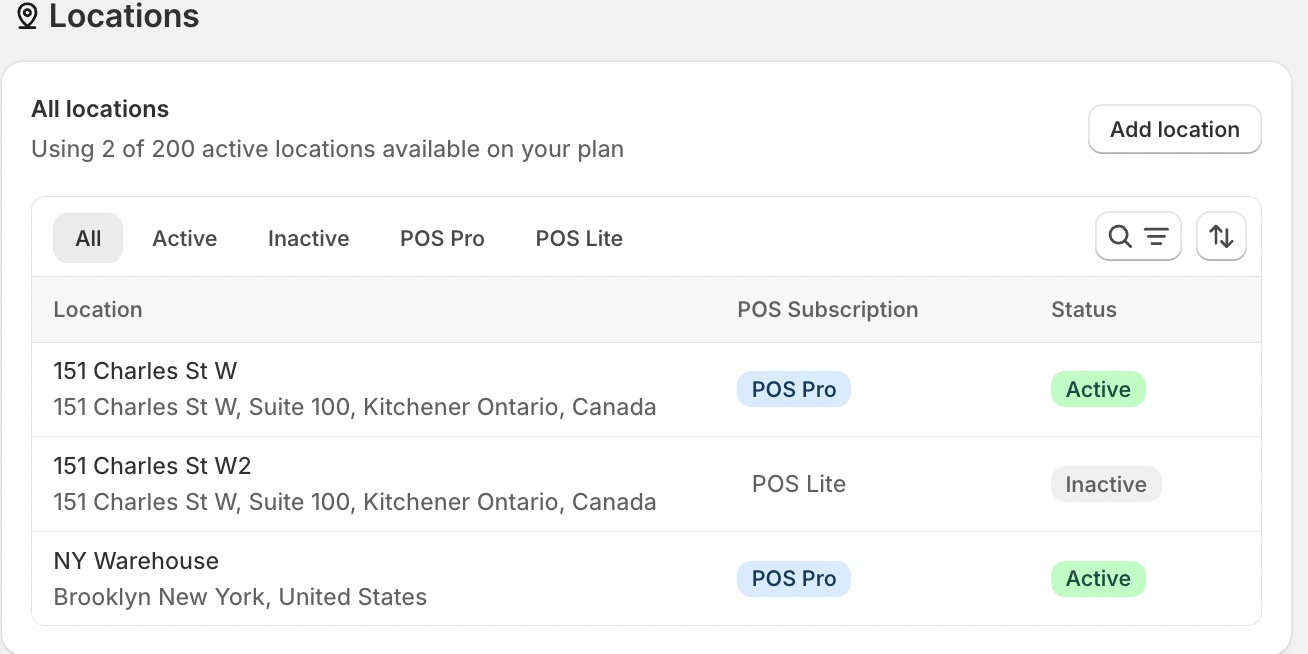Click Active status badge for NY Warehouse
The height and width of the screenshot is (654, 1308).
1098,579
